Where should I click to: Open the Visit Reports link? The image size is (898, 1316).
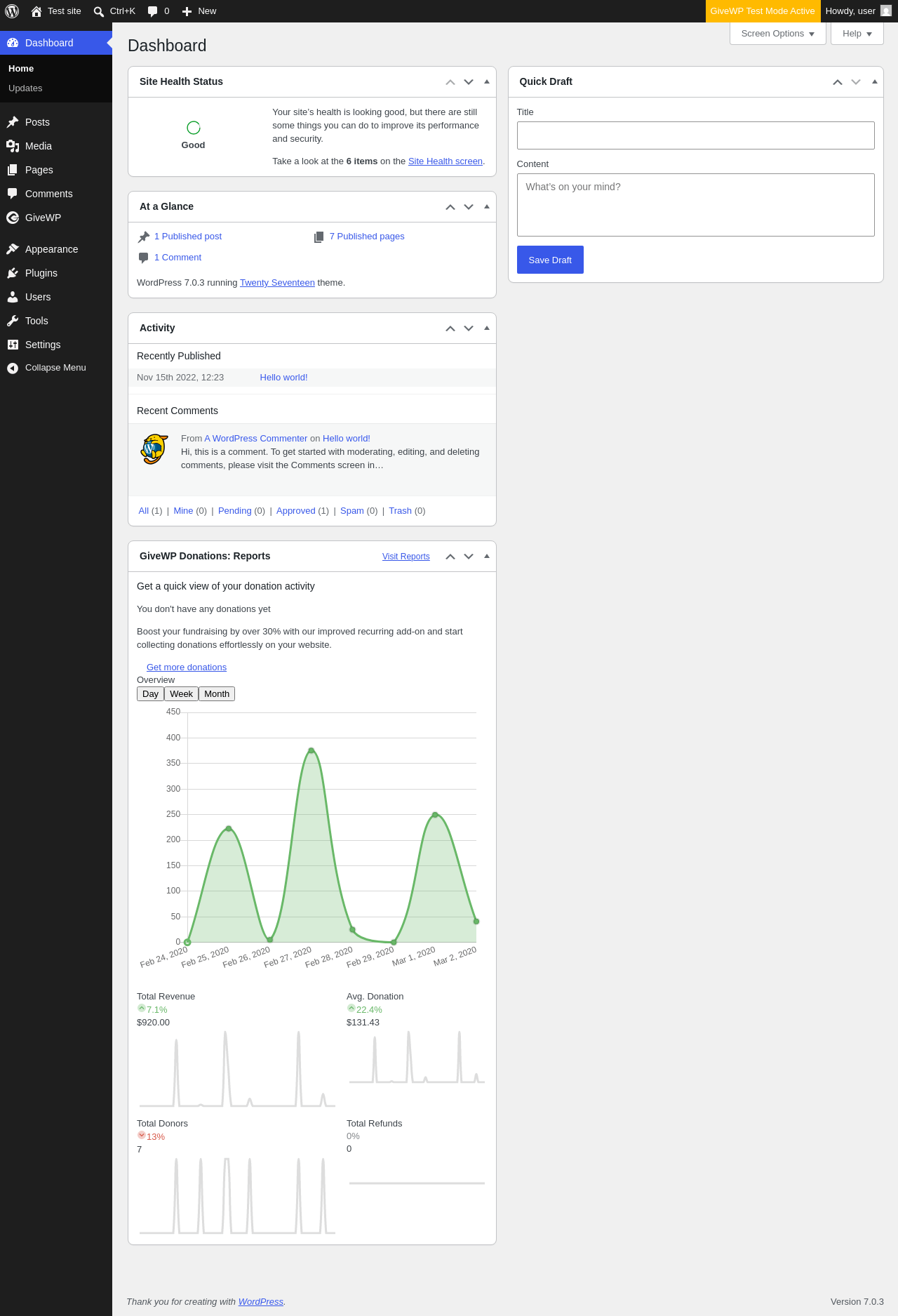tap(406, 557)
